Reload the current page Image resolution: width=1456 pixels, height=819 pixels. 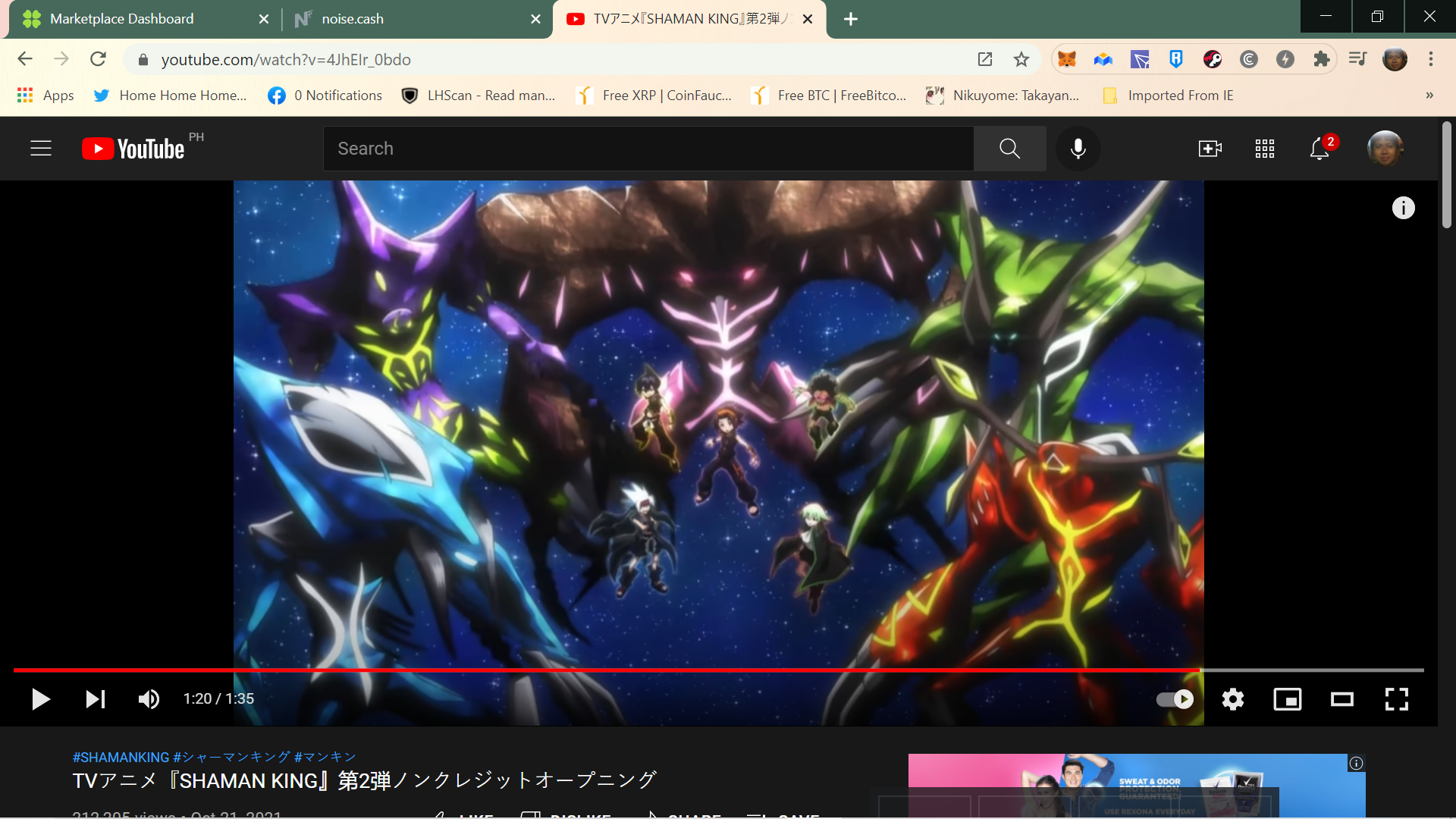pos(98,59)
